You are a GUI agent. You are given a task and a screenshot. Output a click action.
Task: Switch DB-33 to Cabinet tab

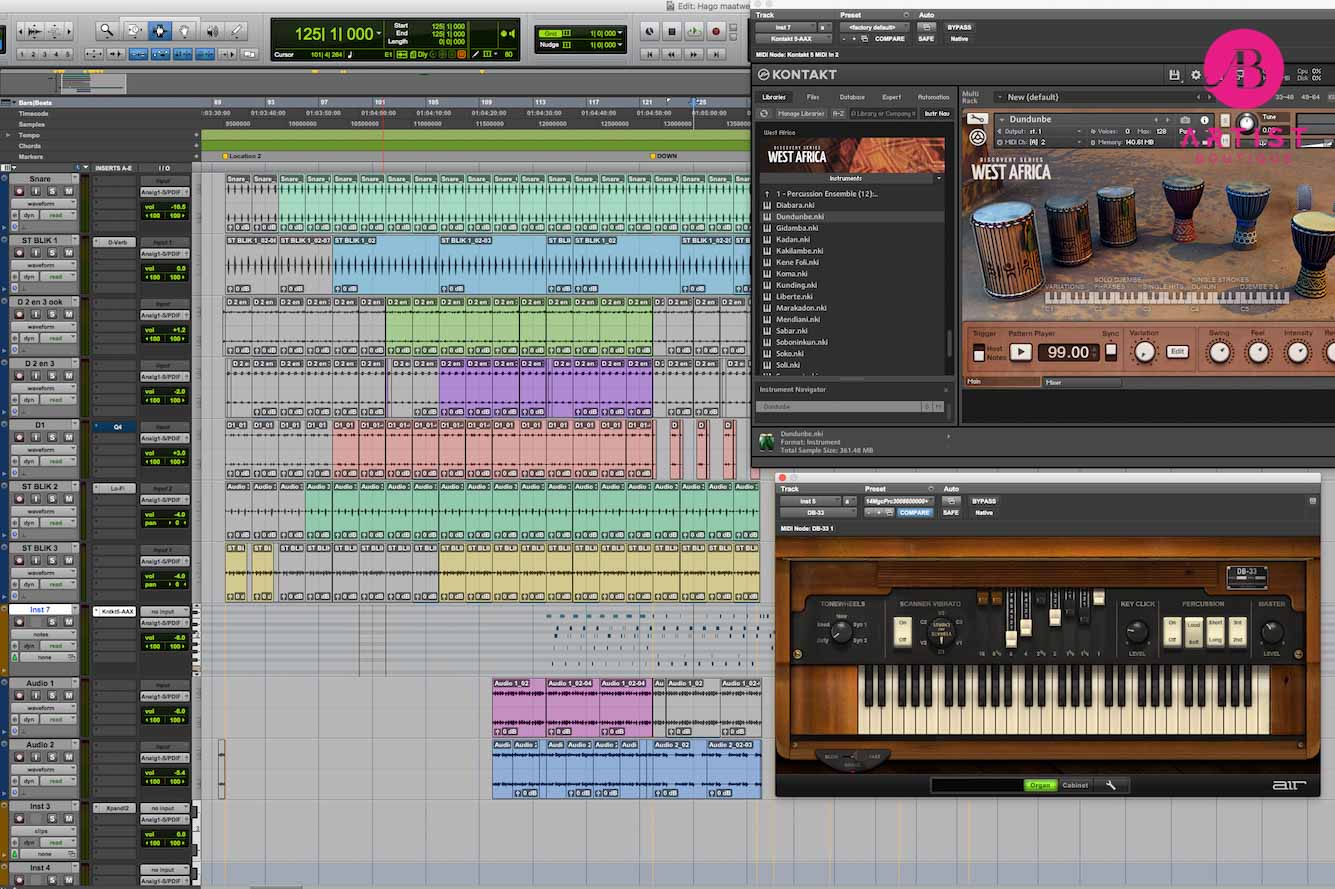(1075, 786)
